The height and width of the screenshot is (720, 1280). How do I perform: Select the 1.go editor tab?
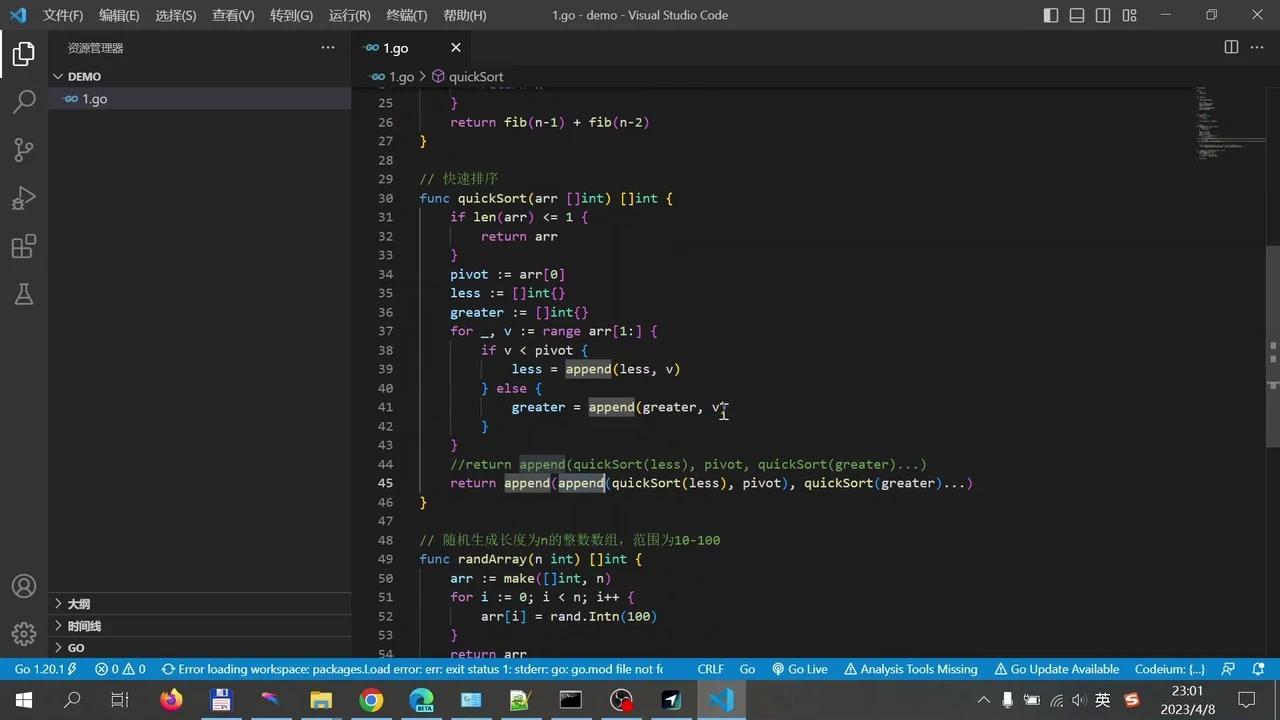pos(394,47)
